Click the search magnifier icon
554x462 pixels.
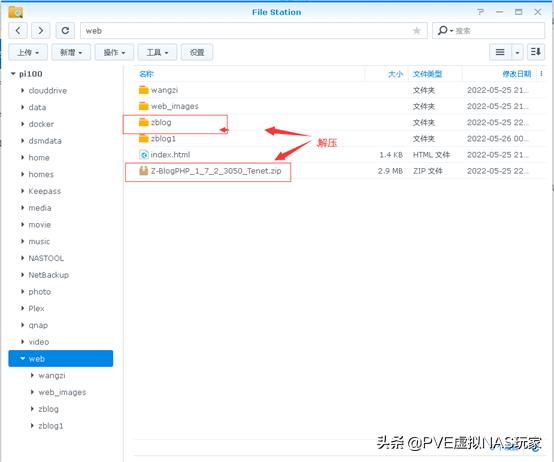442,31
